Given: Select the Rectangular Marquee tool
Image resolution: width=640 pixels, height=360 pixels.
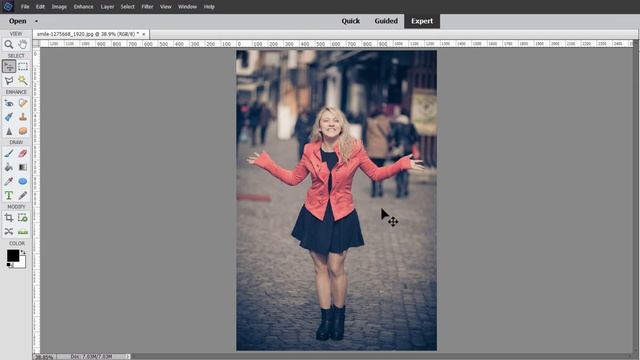Looking at the screenshot, I should pyautogui.click(x=23, y=66).
